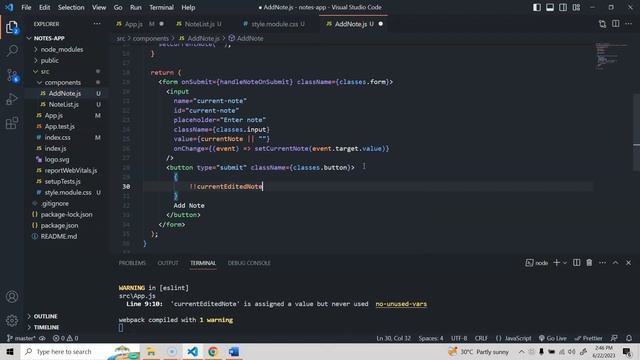The width and height of the screenshot is (640, 360).
Task: Open the File menu
Action: 26,7
